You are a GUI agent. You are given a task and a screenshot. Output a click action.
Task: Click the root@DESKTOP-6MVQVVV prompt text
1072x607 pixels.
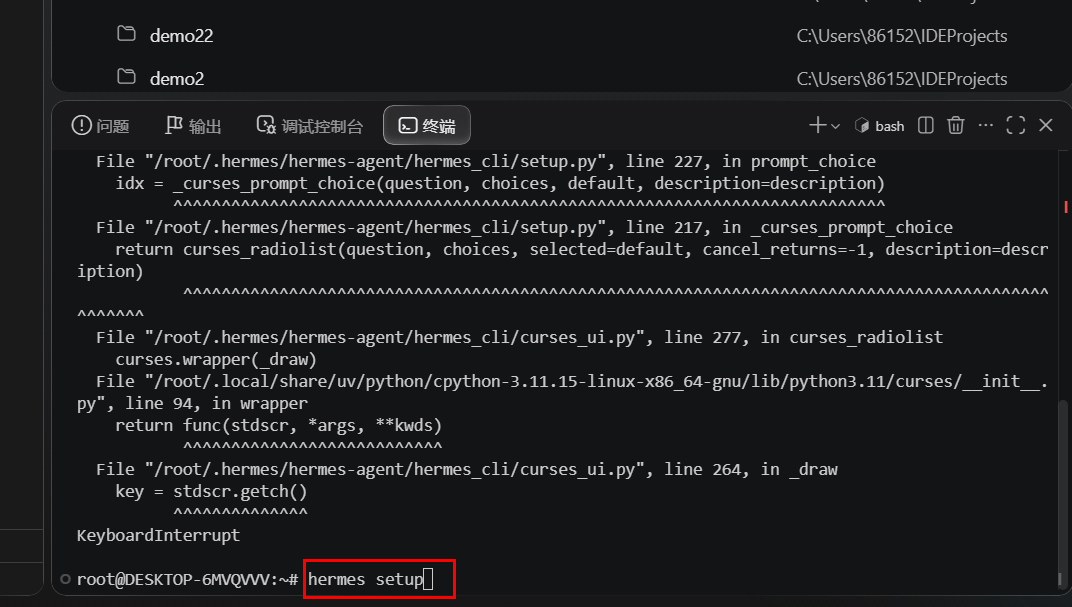[187, 580]
